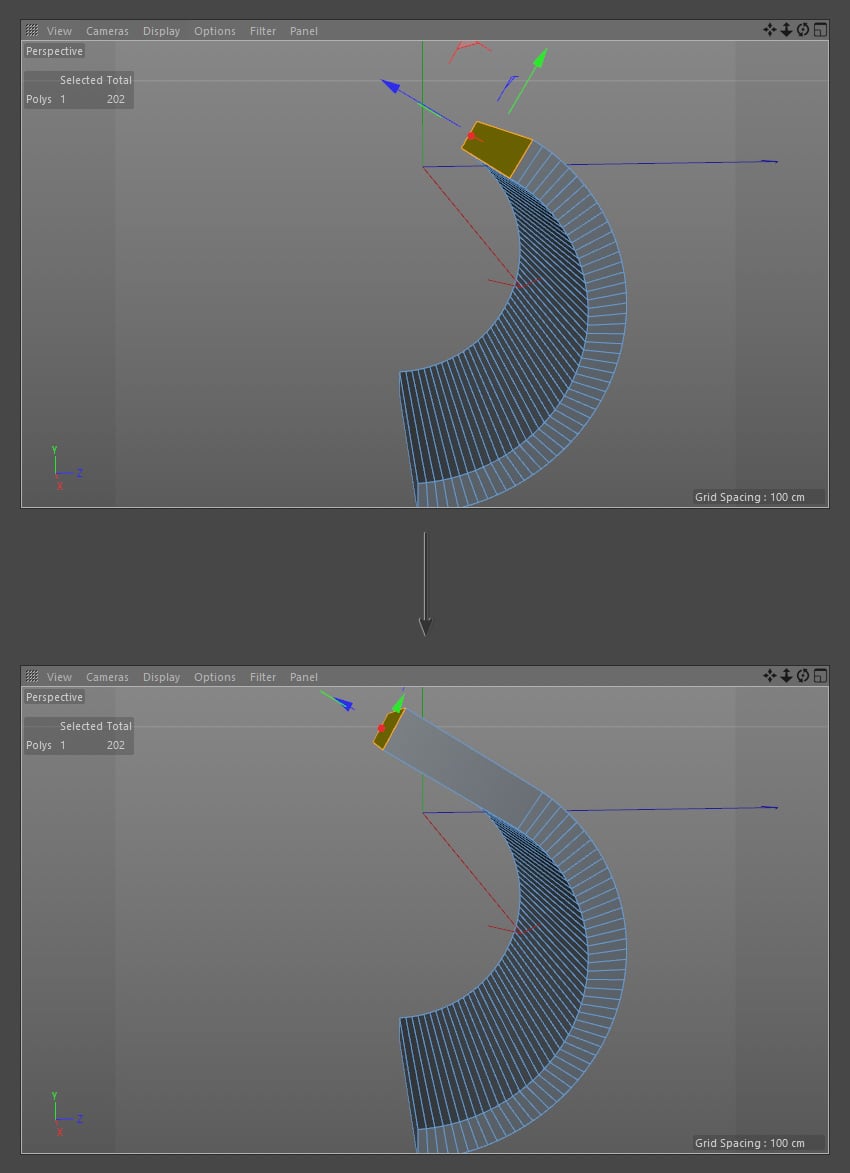
Task: Grab the blue axis arrow in bottom viewport
Action: [x=345, y=704]
